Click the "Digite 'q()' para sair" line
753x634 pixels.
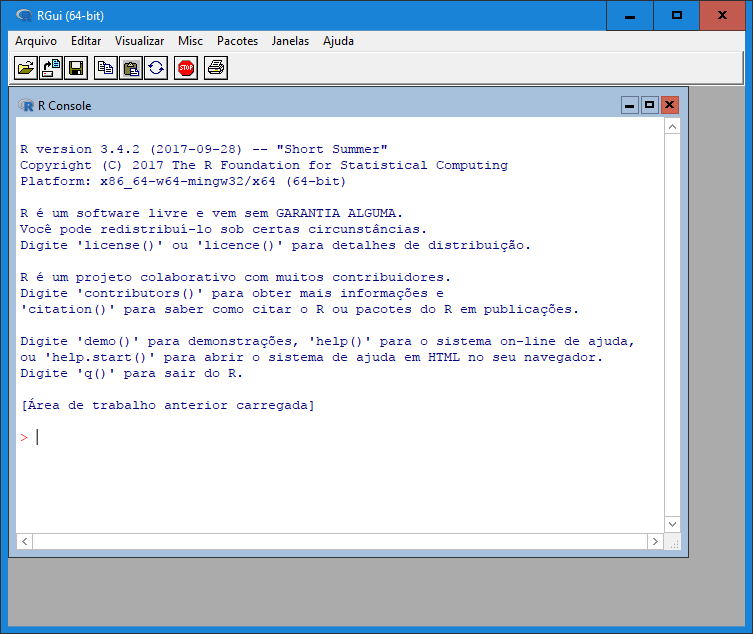tap(131, 373)
